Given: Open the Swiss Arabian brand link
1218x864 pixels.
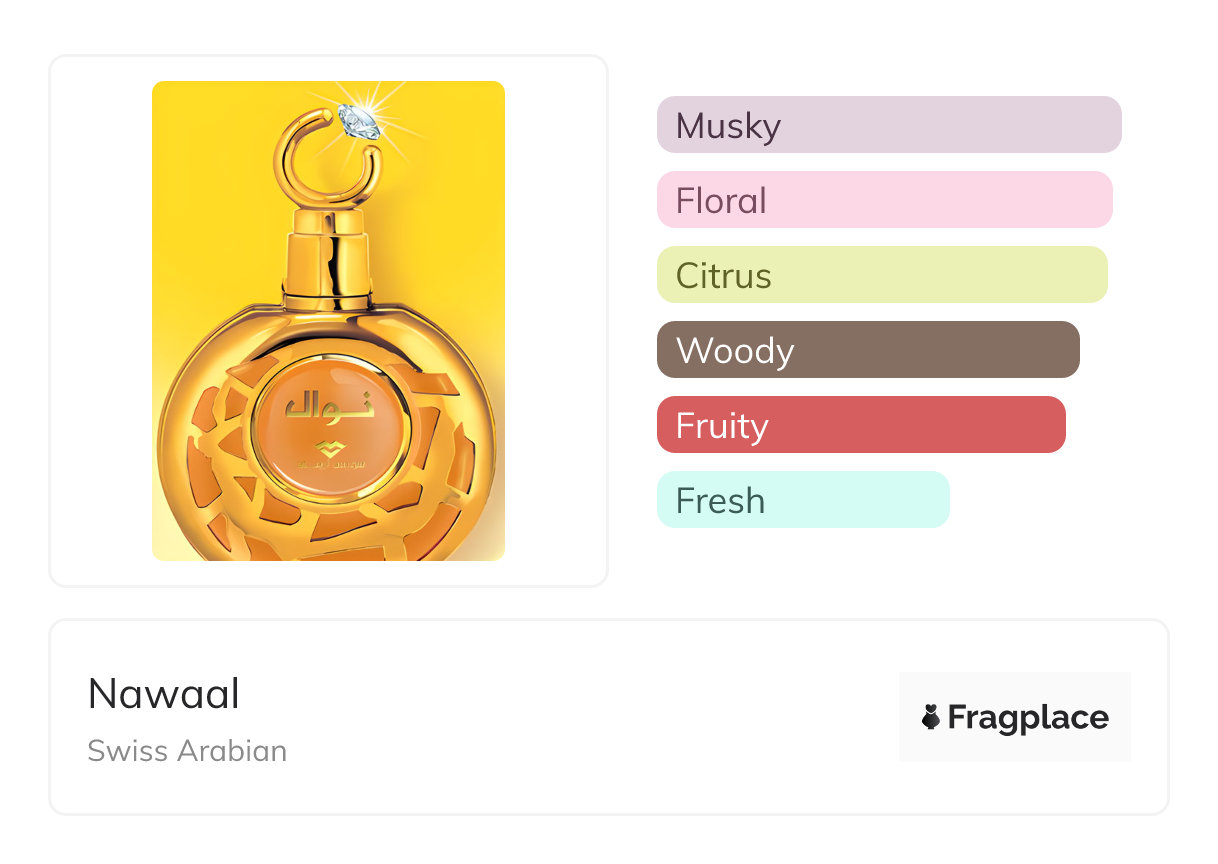Looking at the screenshot, I should 187,751.
